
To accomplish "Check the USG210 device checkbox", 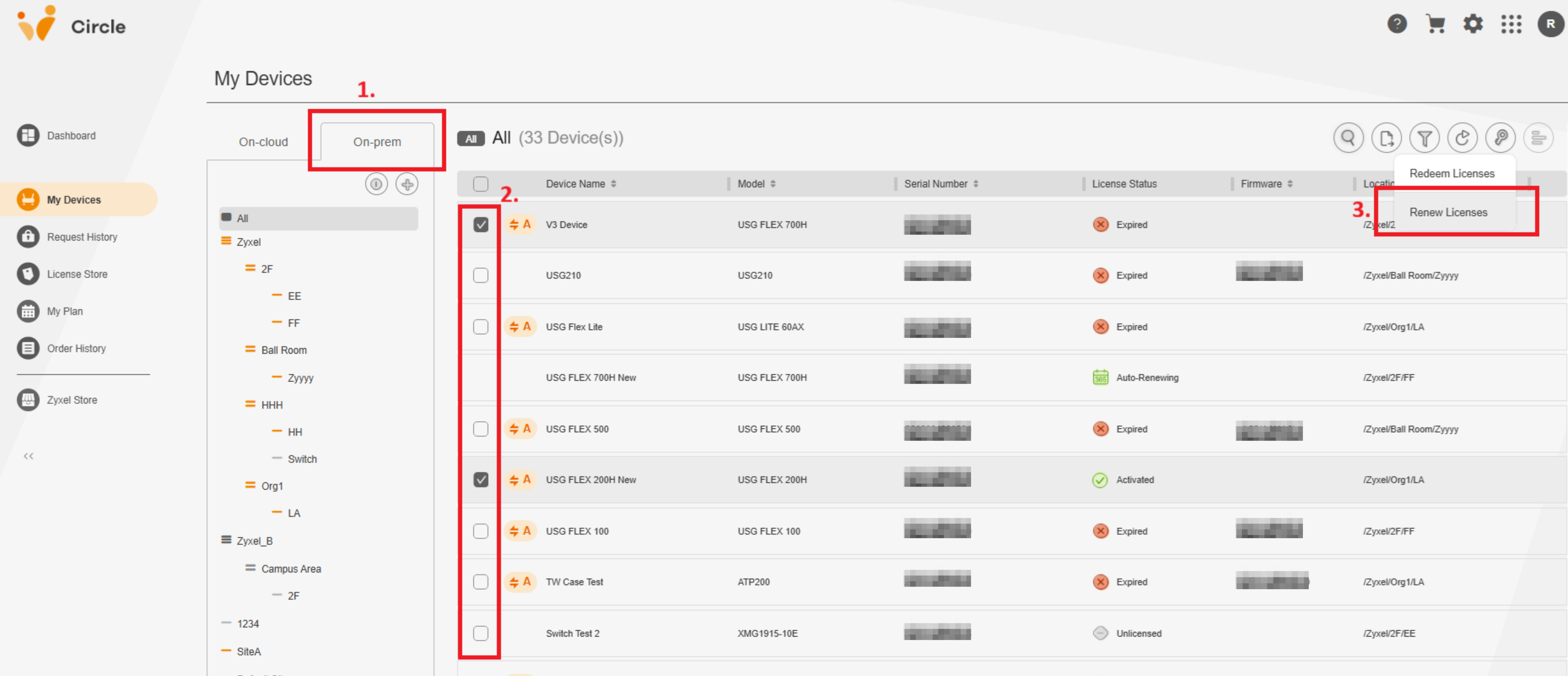I will tap(481, 275).
